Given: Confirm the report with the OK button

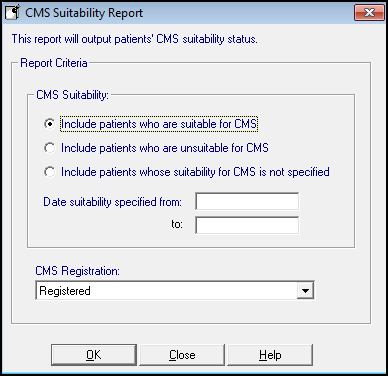Looking at the screenshot, I should 94,355.
